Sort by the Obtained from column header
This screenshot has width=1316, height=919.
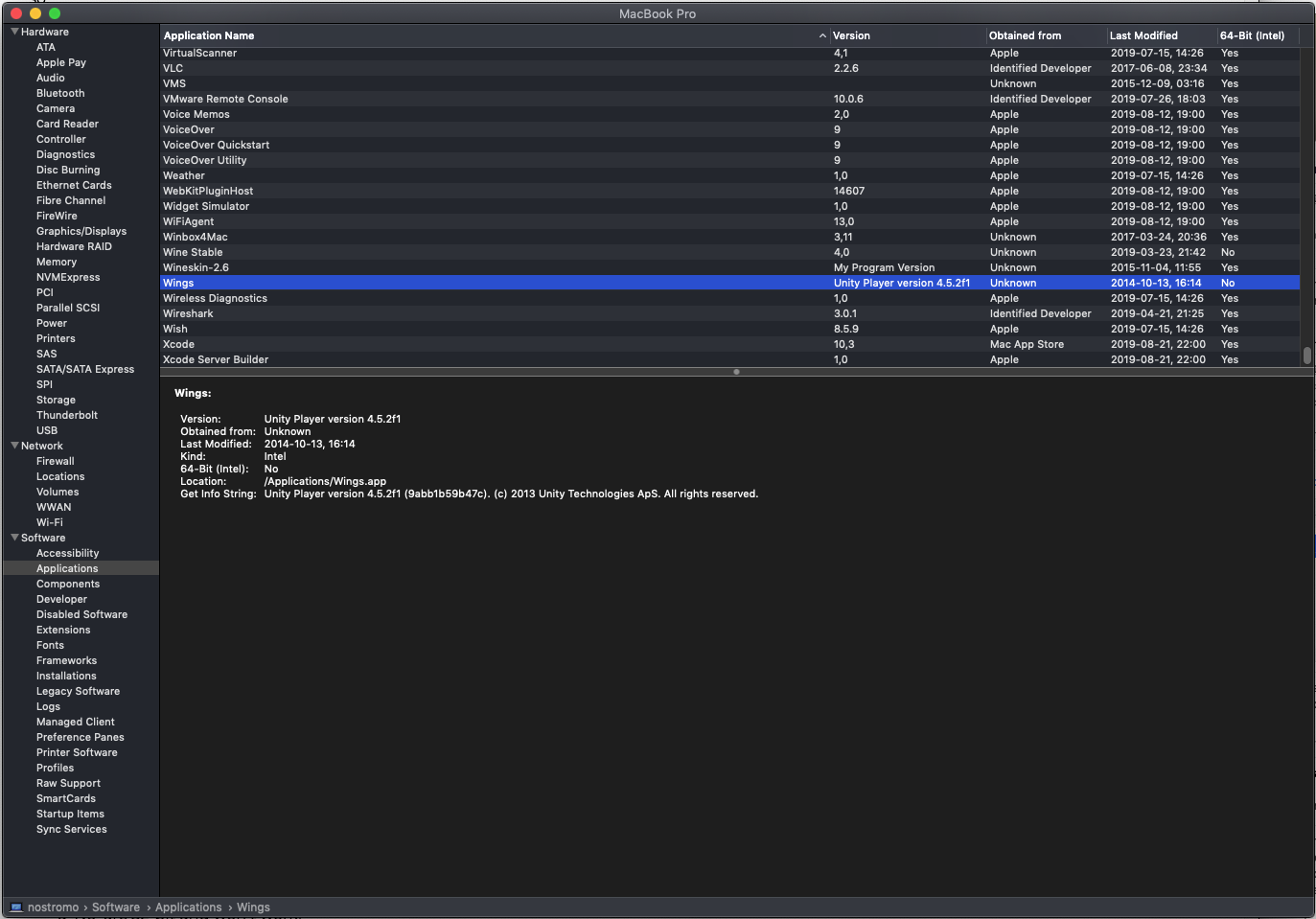tap(1045, 35)
